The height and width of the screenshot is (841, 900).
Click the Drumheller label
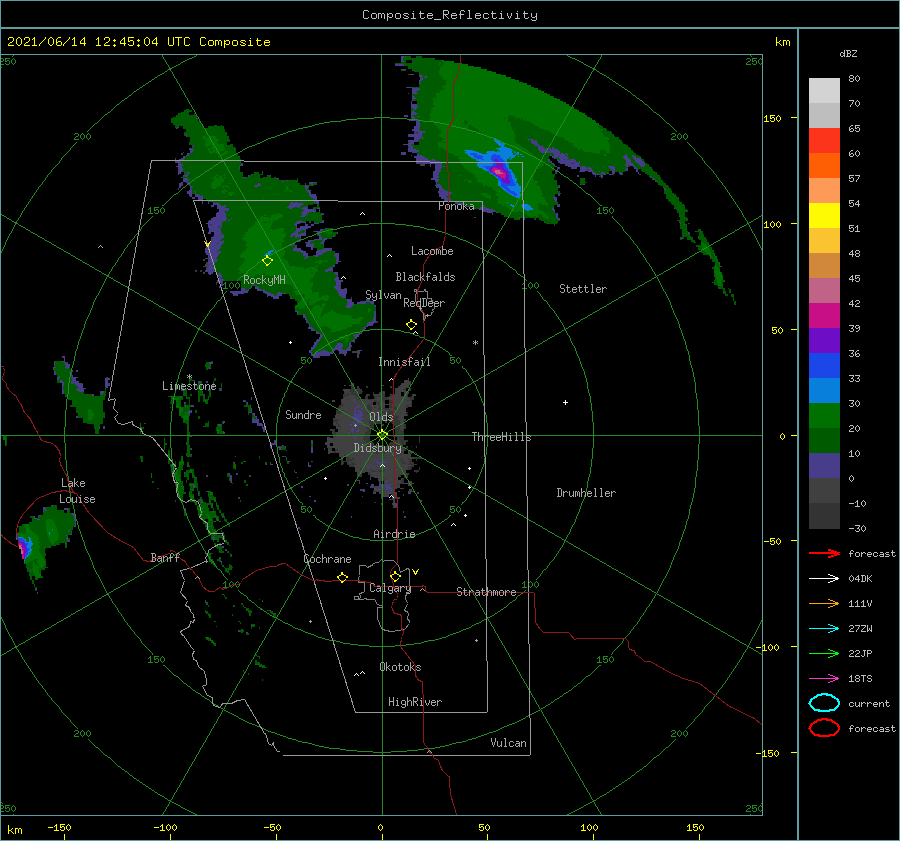click(x=586, y=493)
